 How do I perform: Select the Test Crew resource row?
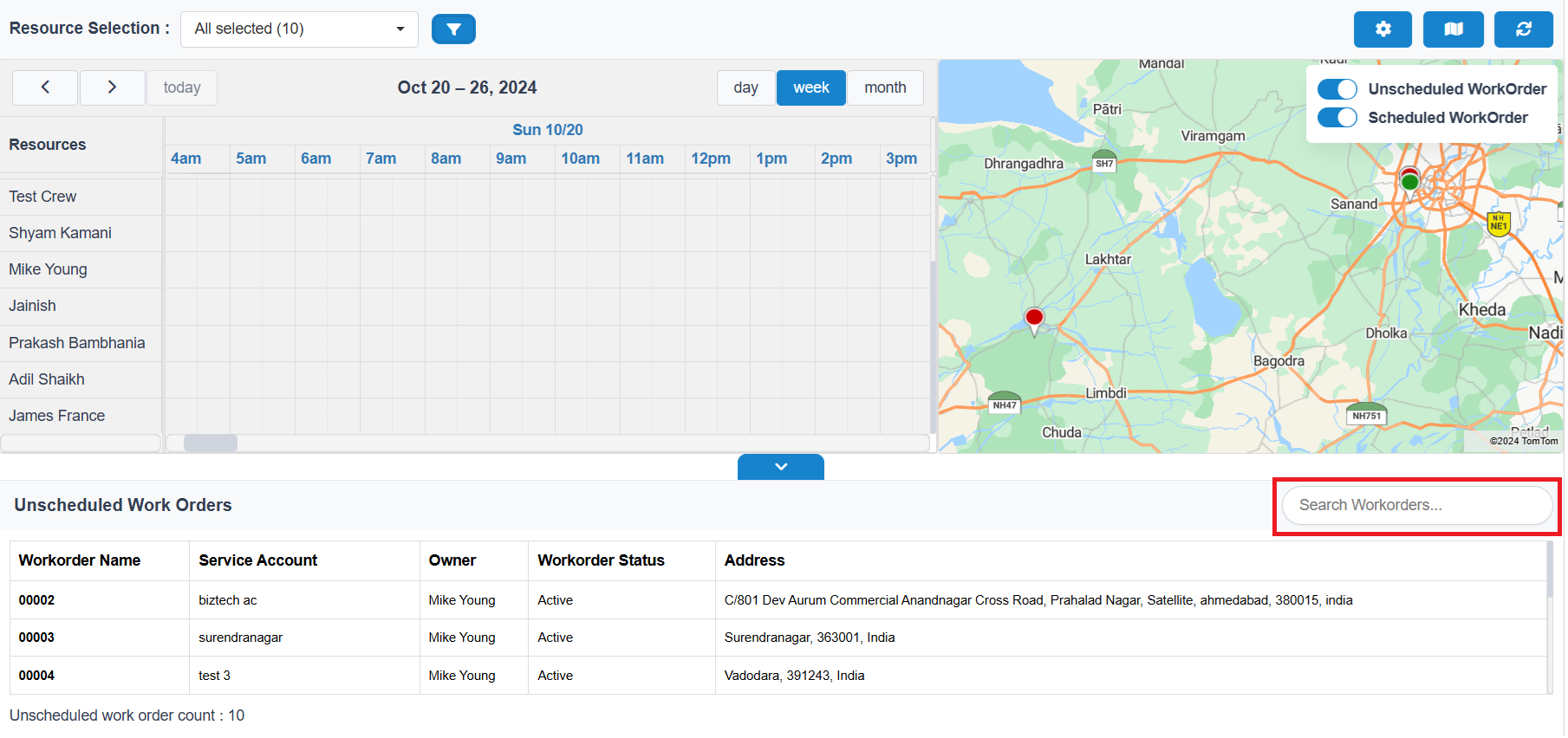pyautogui.click(x=81, y=197)
